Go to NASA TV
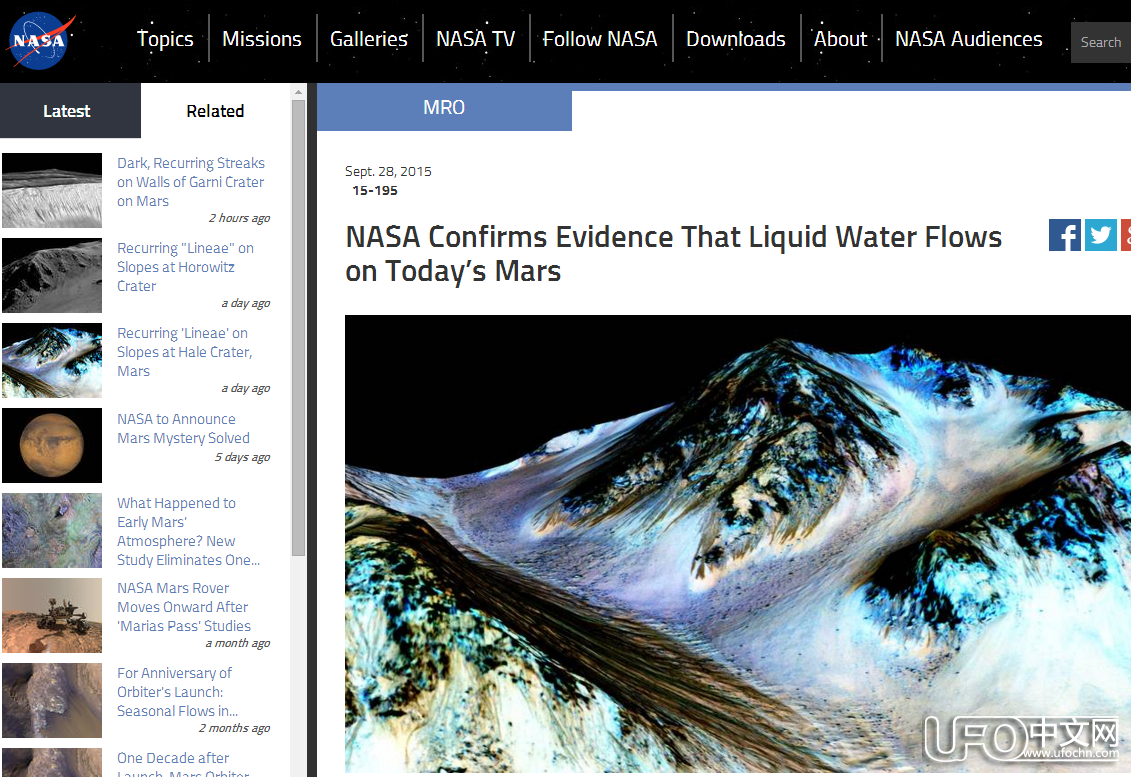This screenshot has width=1131, height=777. (475, 39)
